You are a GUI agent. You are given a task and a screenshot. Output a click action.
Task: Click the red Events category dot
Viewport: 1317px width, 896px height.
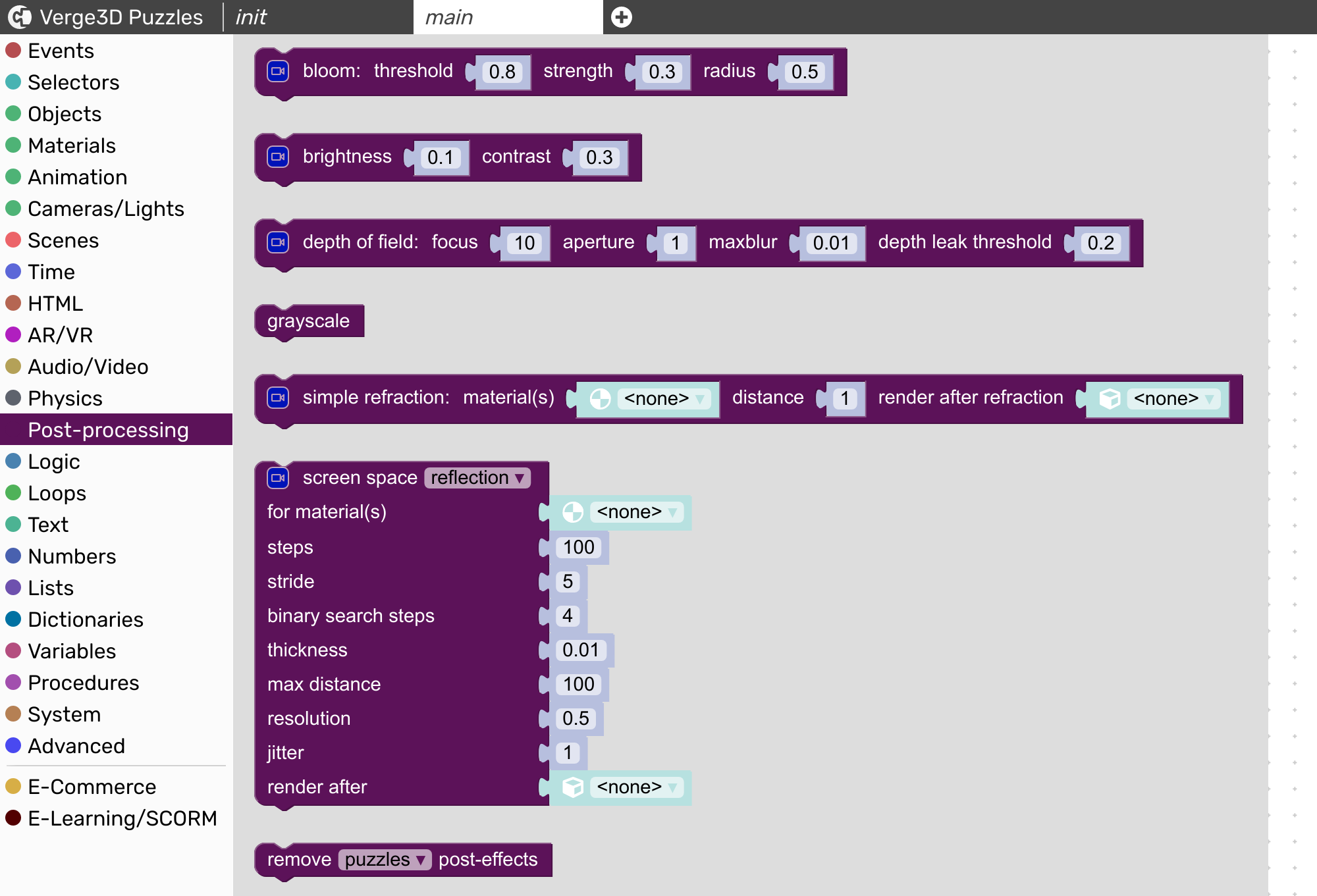pos(13,50)
